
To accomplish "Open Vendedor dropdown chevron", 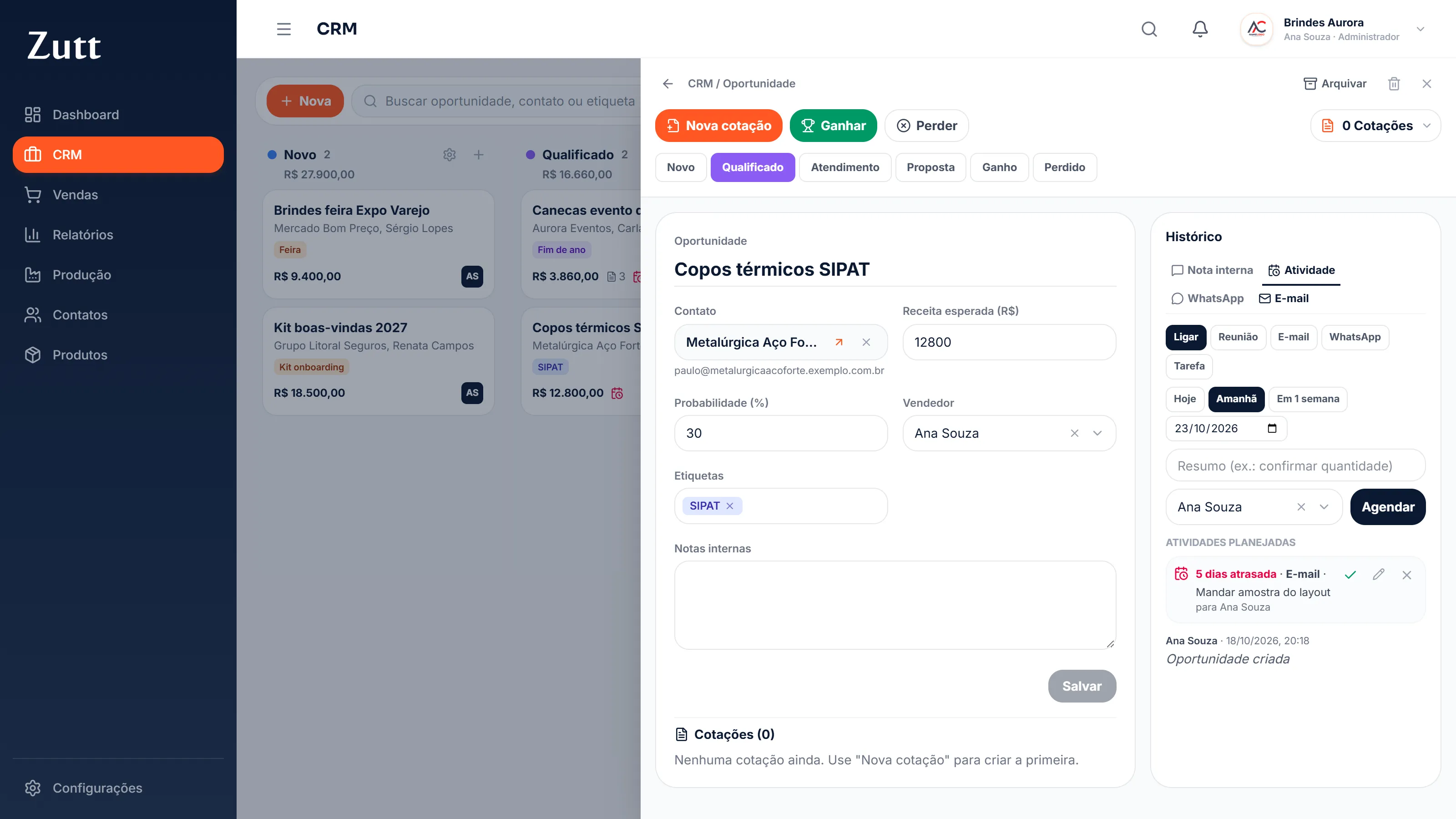I will 1097,434.
